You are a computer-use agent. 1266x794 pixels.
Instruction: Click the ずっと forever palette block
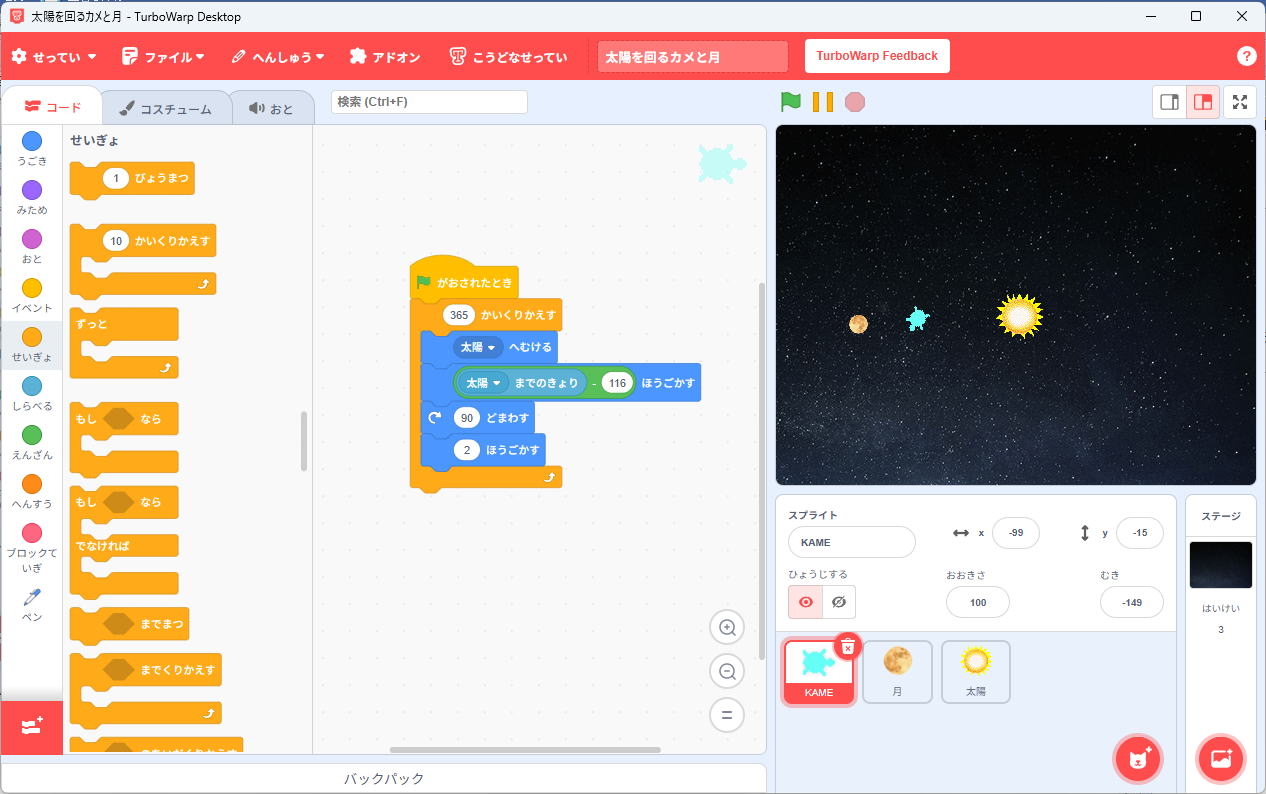(x=124, y=342)
